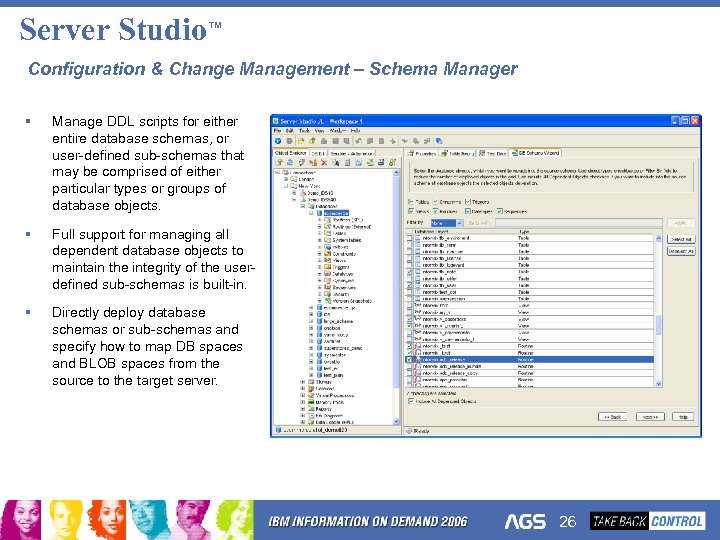
Task: Click the New York folder icon in tree
Action: click(293, 186)
